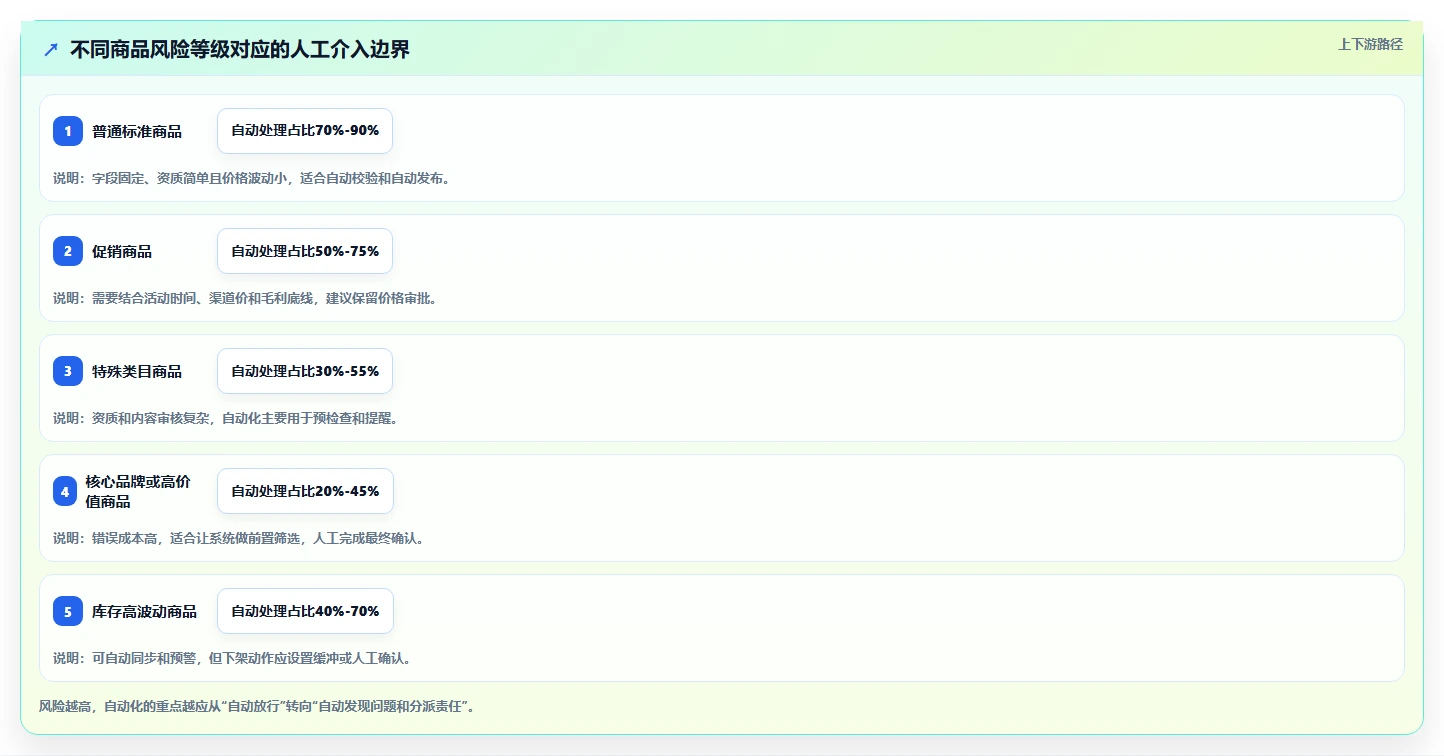The image size is (1444, 756).
Task: Click the 上下游路径 label
Action: coord(1370,44)
